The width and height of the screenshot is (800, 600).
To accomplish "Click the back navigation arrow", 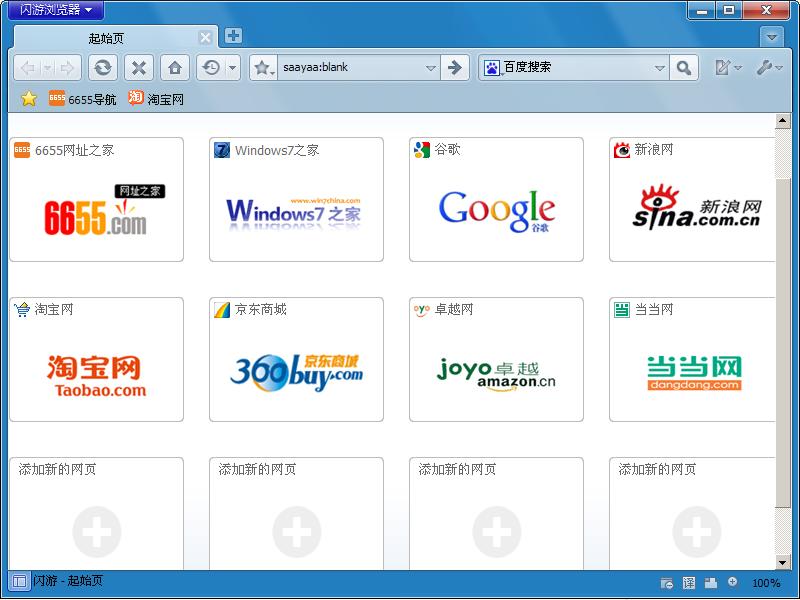I will [28, 67].
